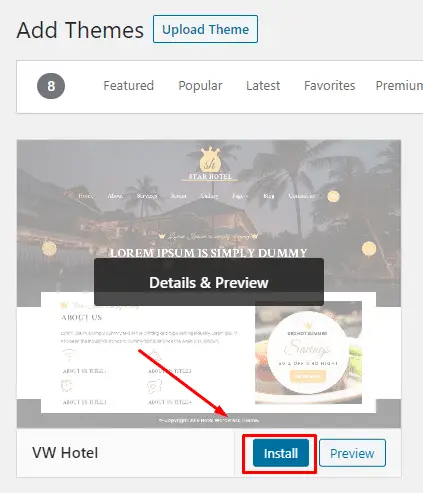Switch to the Featured tab

click(x=128, y=86)
